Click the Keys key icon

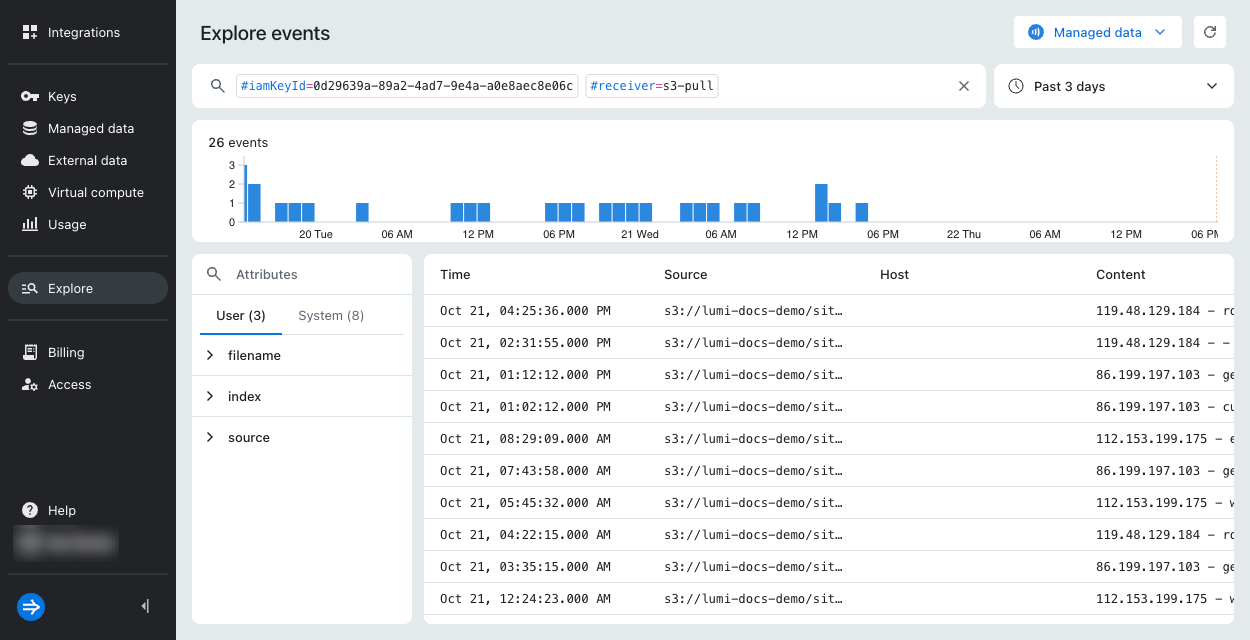point(30,96)
